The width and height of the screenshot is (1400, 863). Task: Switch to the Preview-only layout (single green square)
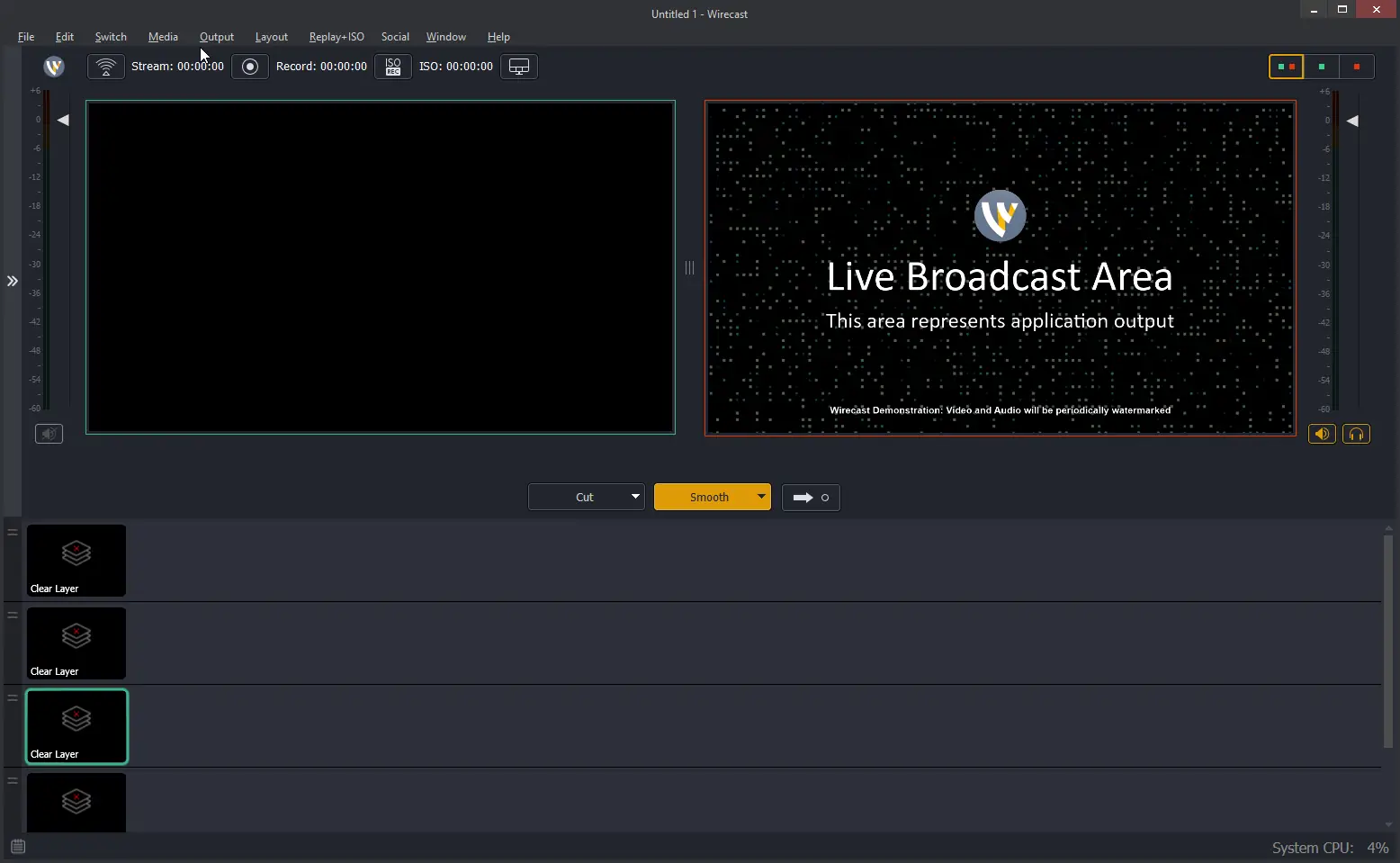point(1322,67)
